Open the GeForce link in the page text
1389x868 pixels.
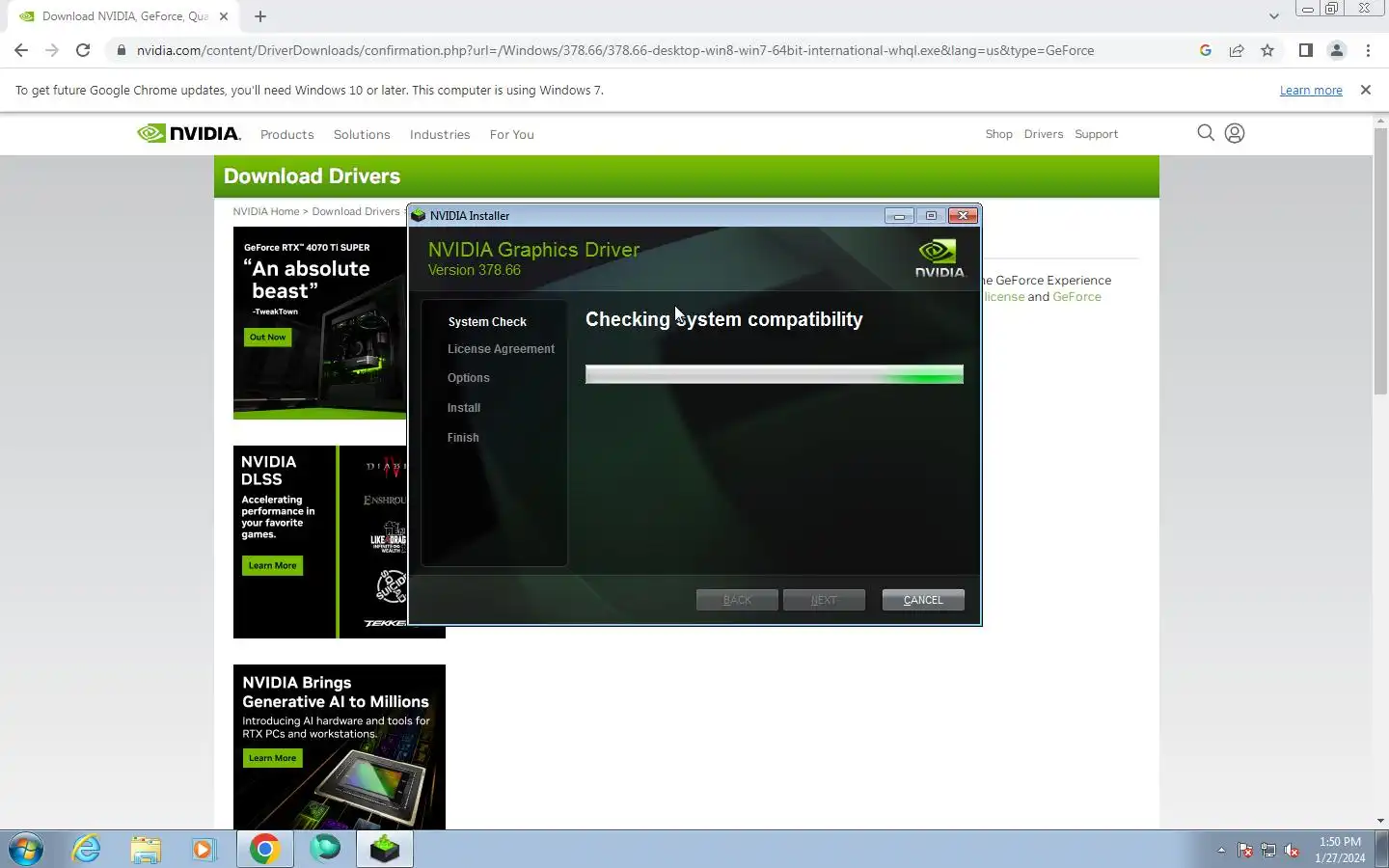(1076, 297)
